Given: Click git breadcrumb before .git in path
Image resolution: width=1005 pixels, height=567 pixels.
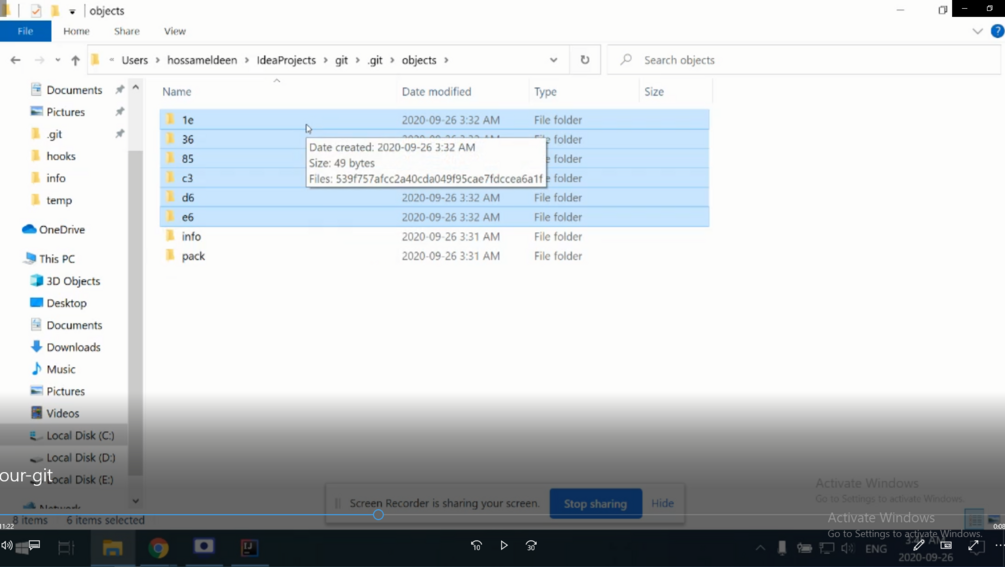Looking at the screenshot, I should [341, 60].
